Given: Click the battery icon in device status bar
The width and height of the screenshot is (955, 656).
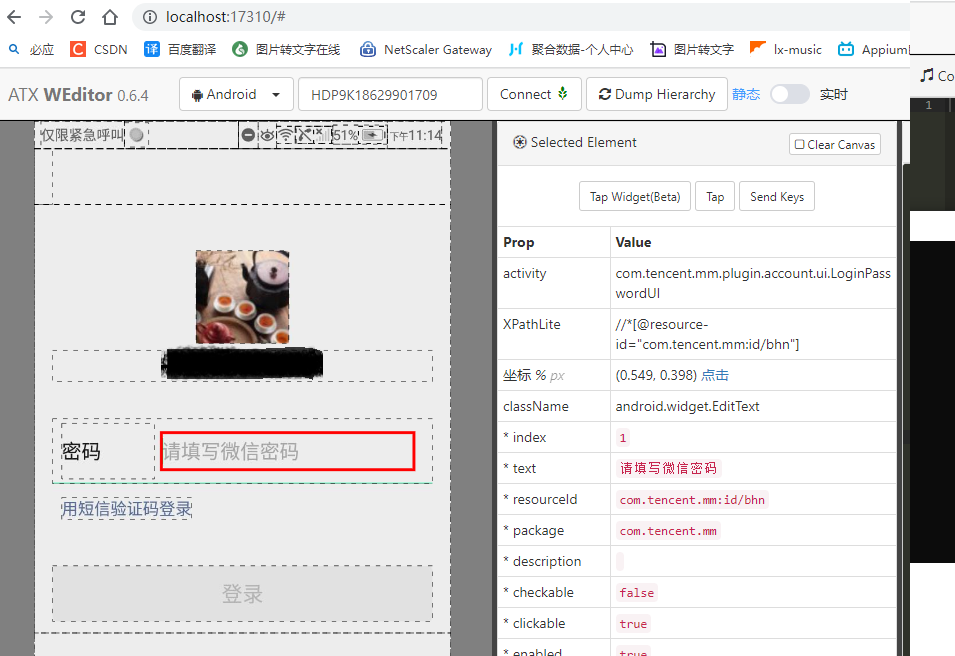Looking at the screenshot, I should pyautogui.click(x=373, y=135).
